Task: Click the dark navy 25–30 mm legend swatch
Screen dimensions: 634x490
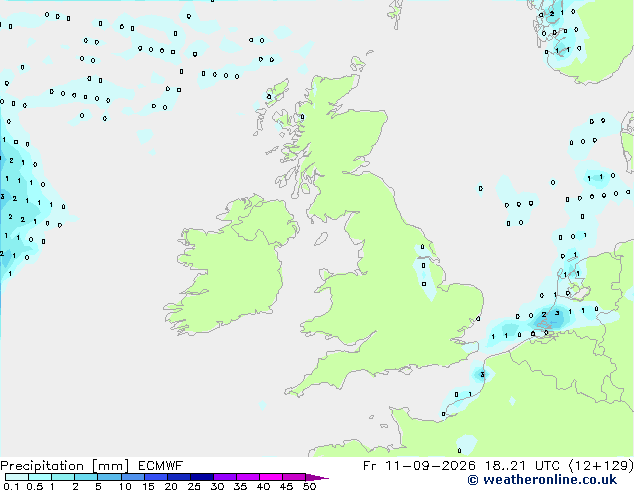Action: pyautogui.click(x=202, y=477)
